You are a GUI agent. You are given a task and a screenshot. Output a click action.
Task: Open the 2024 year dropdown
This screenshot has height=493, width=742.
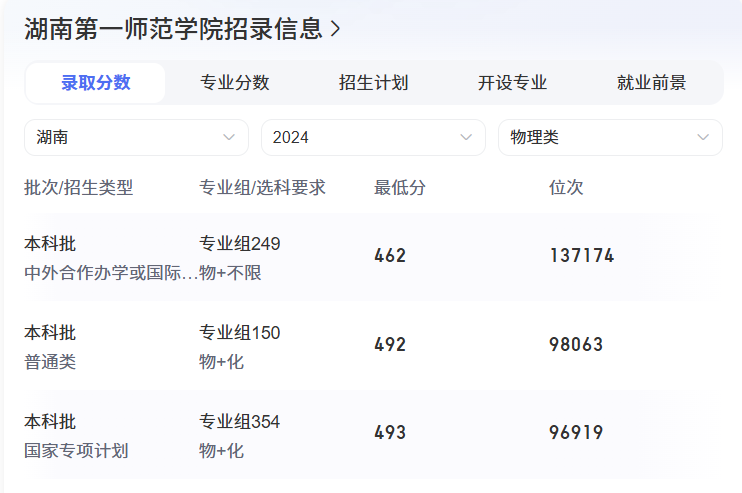[x=373, y=137]
